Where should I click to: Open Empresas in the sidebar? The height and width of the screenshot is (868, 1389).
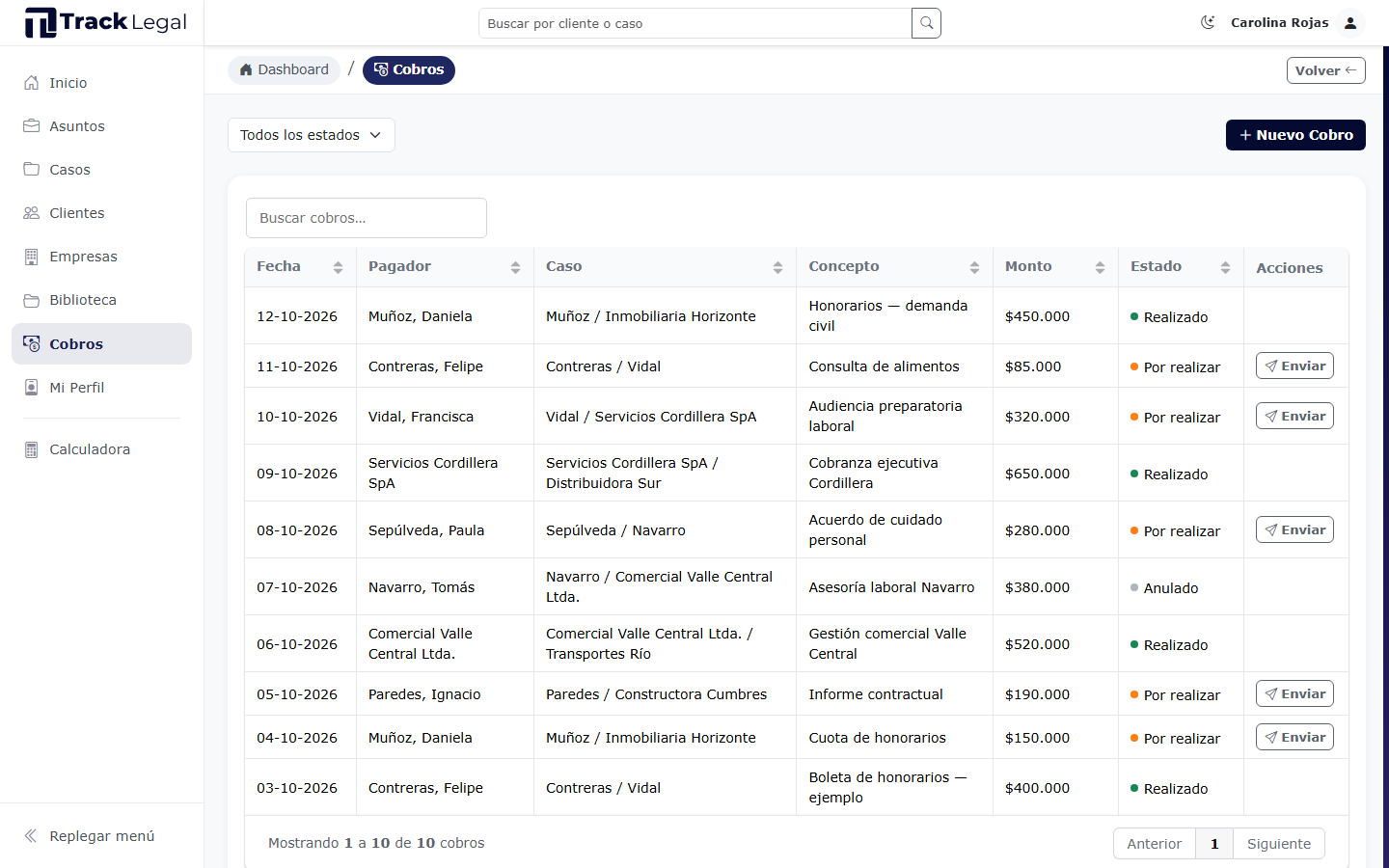click(101, 257)
